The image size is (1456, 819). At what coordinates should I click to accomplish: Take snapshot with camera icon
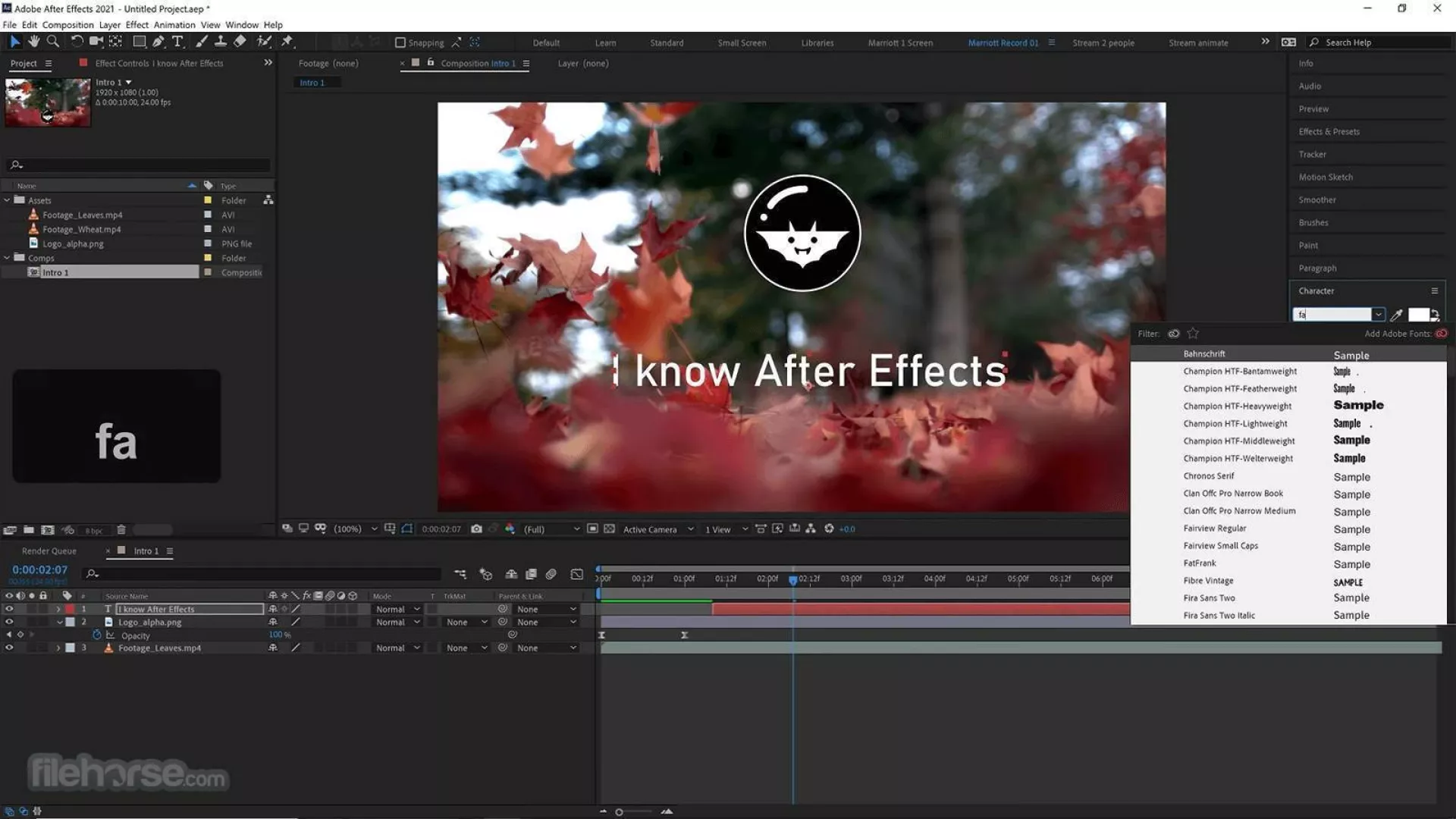pos(476,529)
